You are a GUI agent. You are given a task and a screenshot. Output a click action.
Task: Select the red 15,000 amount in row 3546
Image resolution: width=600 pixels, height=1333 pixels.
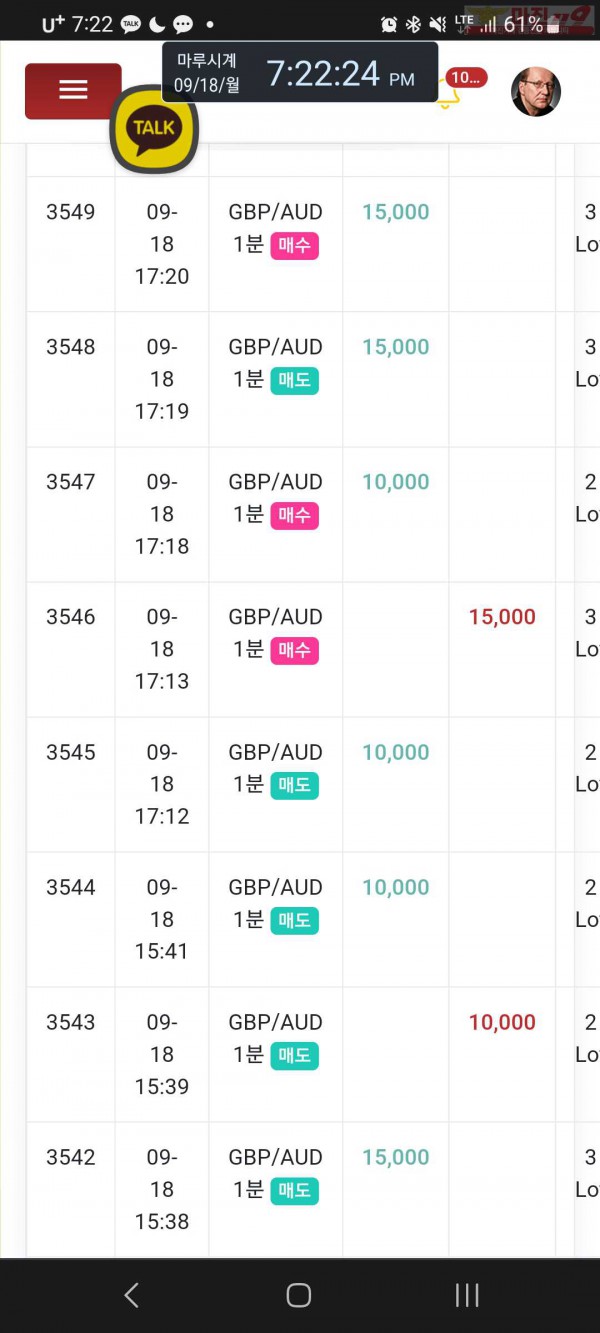[502, 617]
